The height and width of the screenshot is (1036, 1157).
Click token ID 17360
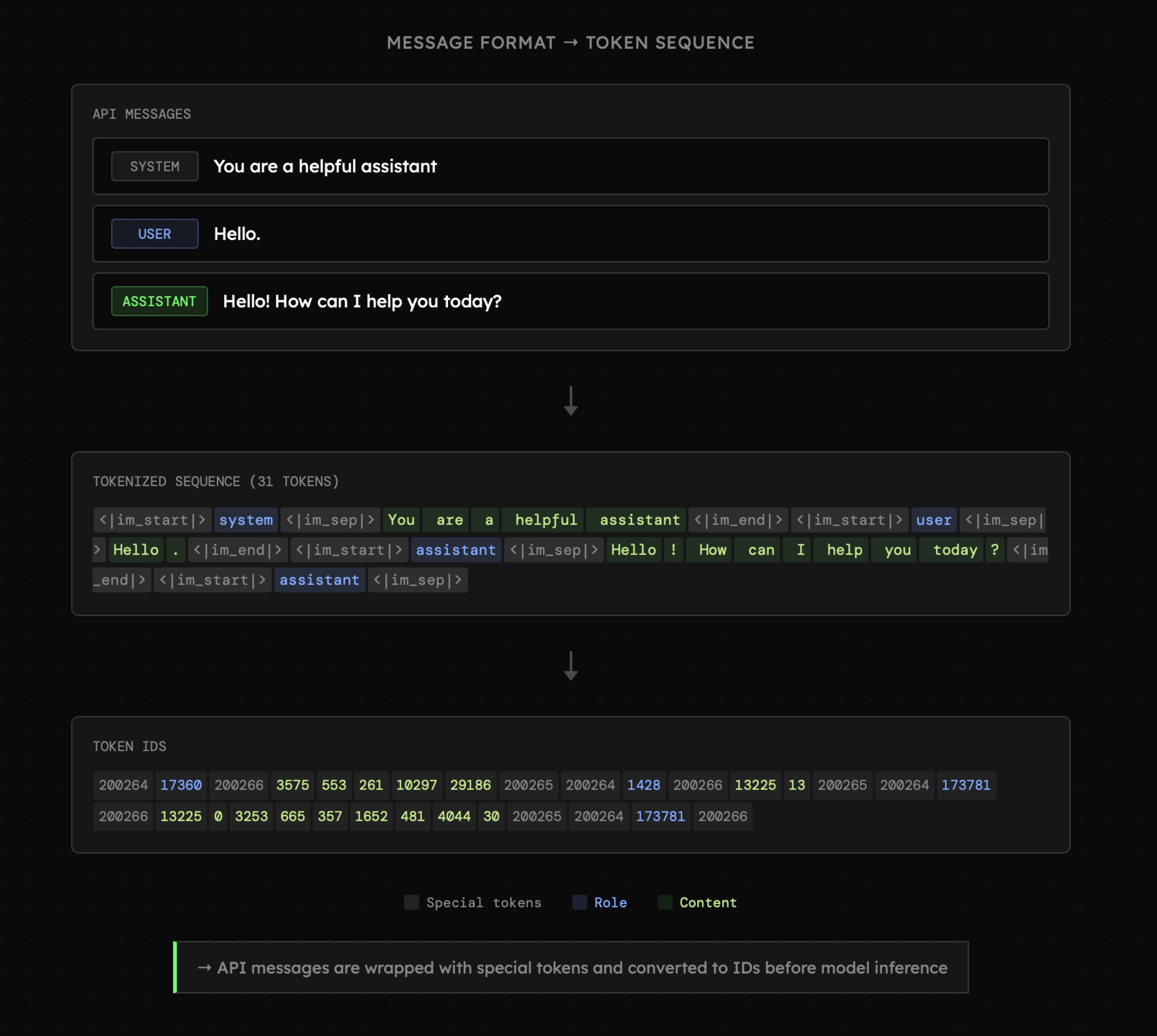pyautogui.click(x=181, y=785)
